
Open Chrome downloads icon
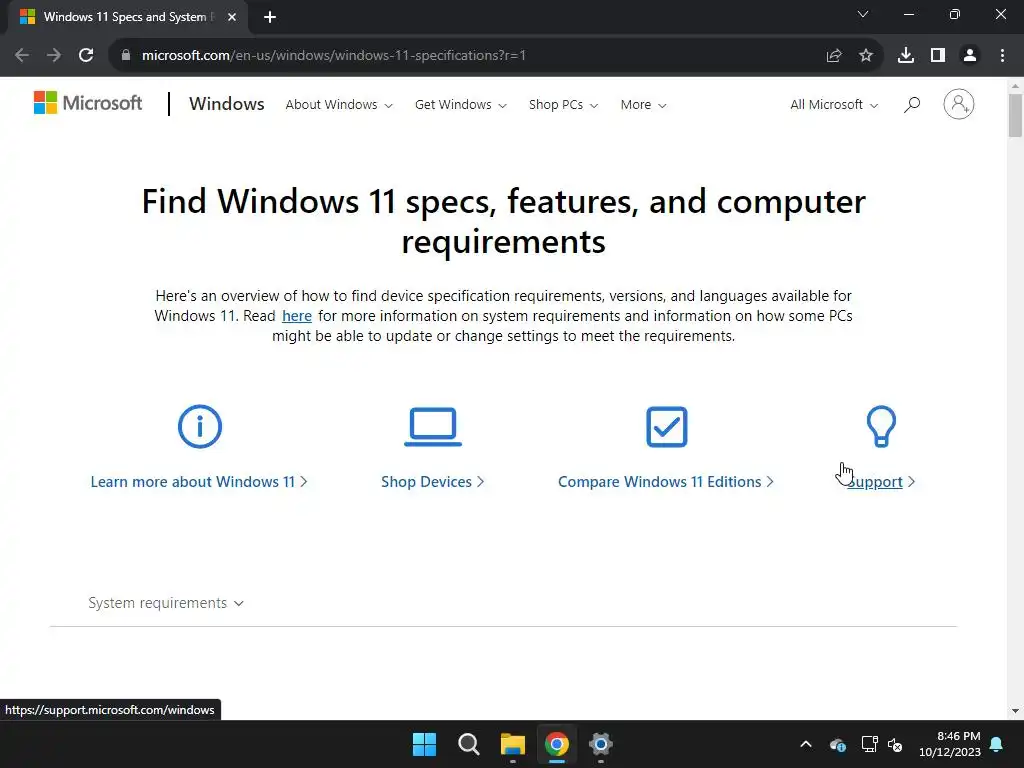[906, 56]
